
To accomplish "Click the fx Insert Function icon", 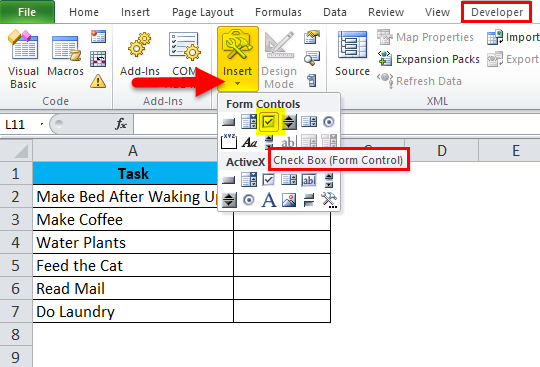I will (x=121, y=124).
